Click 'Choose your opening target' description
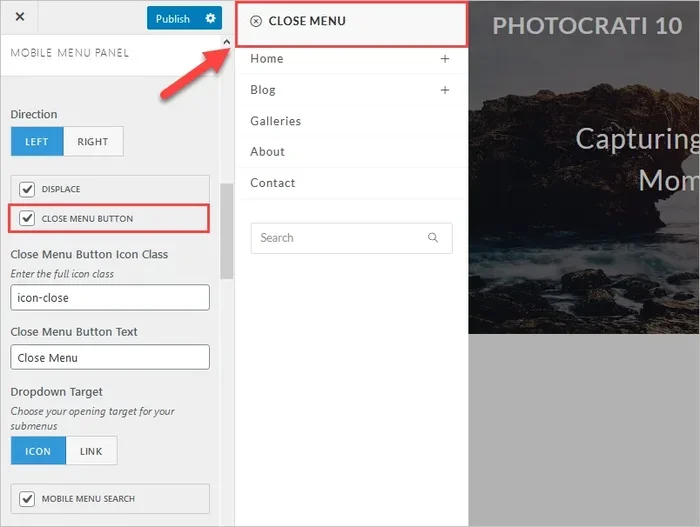The width and height of the screenshot is (700, 527). [x=92, y=418]
